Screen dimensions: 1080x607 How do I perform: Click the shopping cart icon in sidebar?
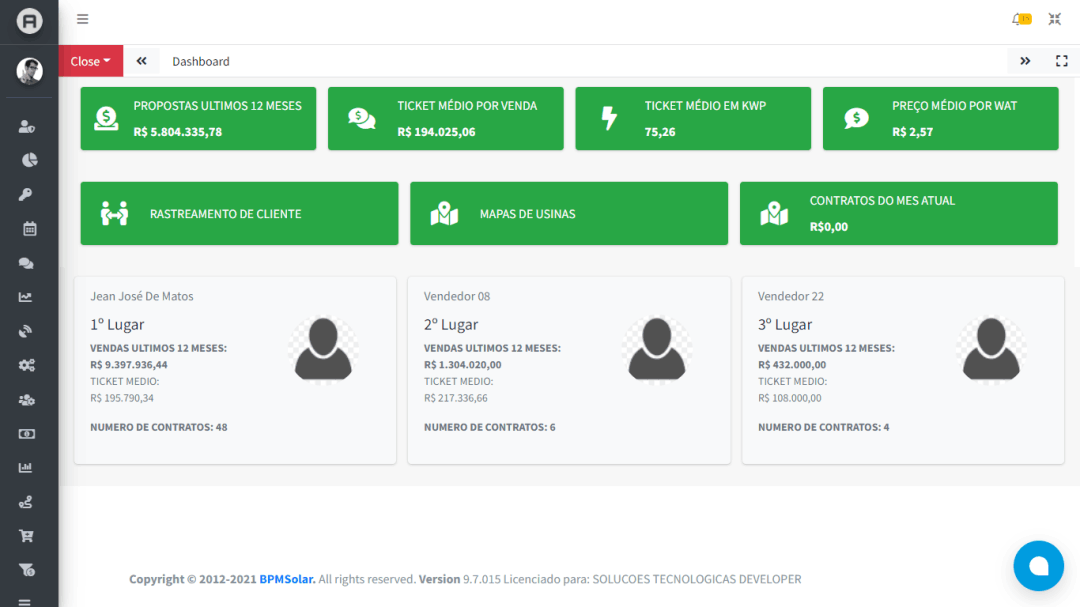(27, 536)
